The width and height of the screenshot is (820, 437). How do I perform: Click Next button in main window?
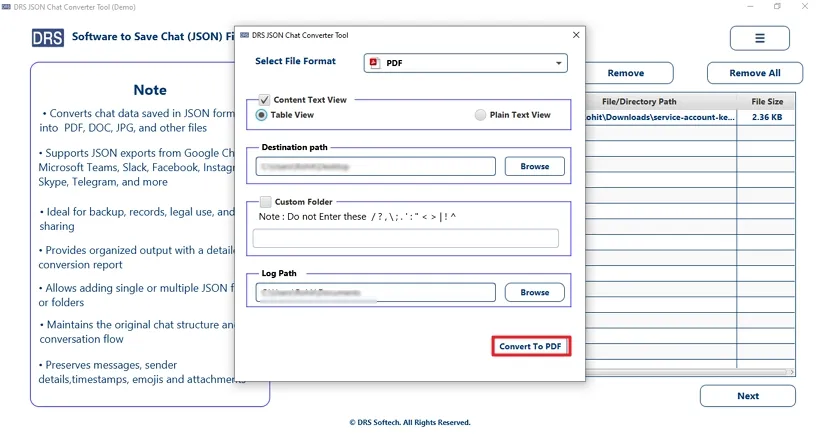[x=748, y=396]
